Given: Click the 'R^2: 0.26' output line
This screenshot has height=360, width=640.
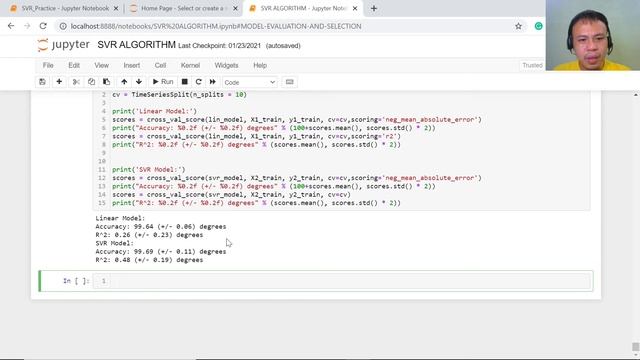Looking at the screenshot, I should click(x=149, y=235).
